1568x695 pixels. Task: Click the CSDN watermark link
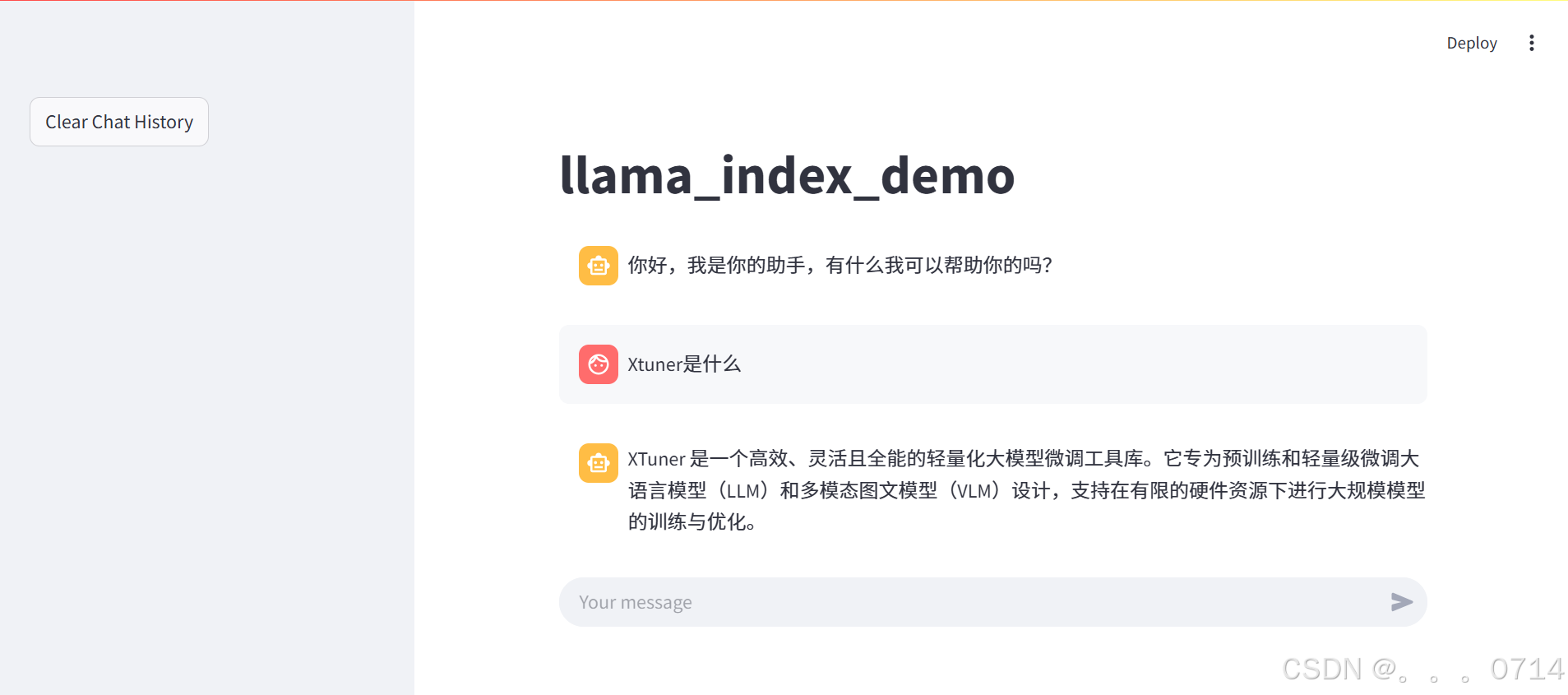[1421, 669]
